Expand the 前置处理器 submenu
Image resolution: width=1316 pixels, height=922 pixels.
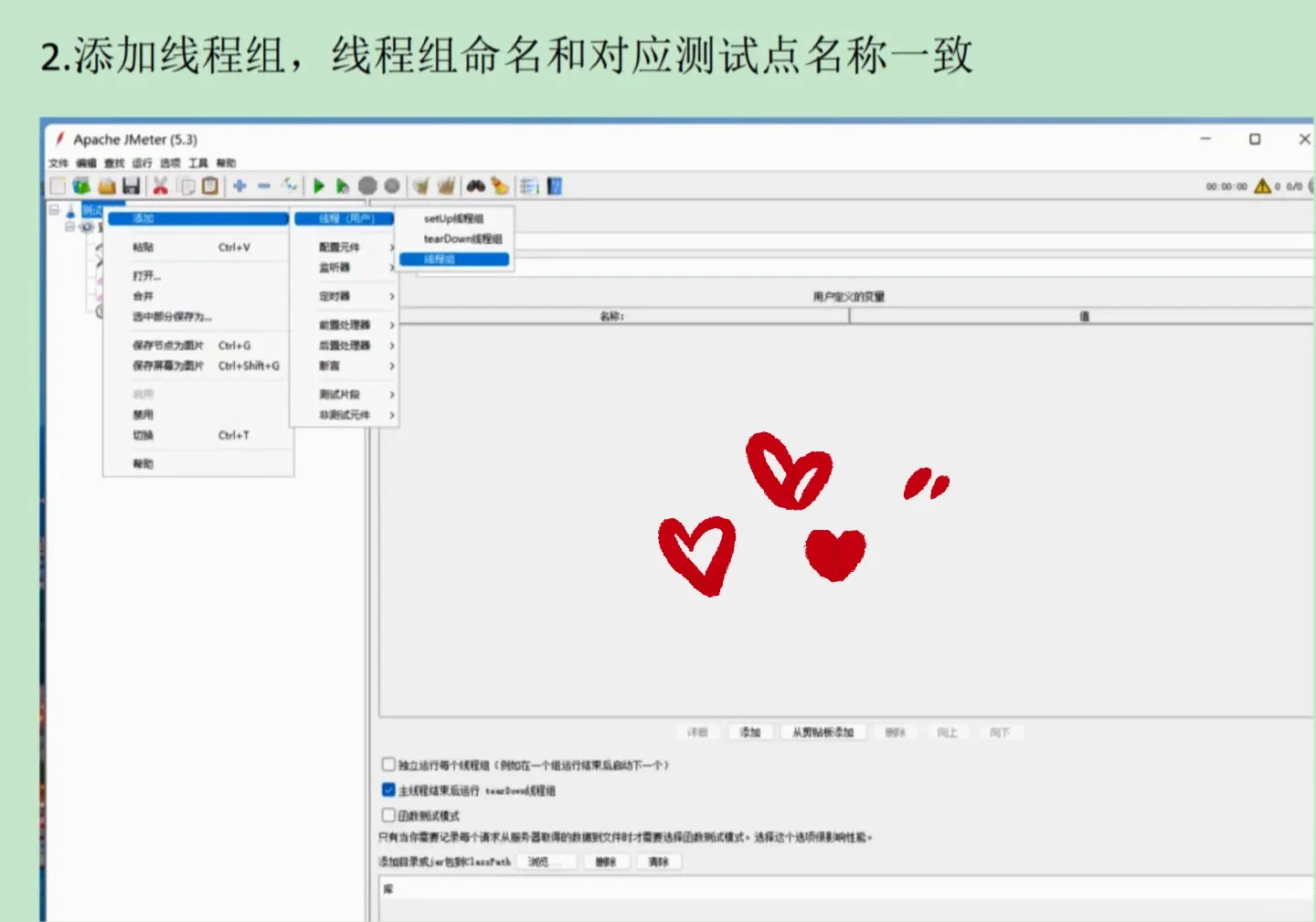coord(345,325)
